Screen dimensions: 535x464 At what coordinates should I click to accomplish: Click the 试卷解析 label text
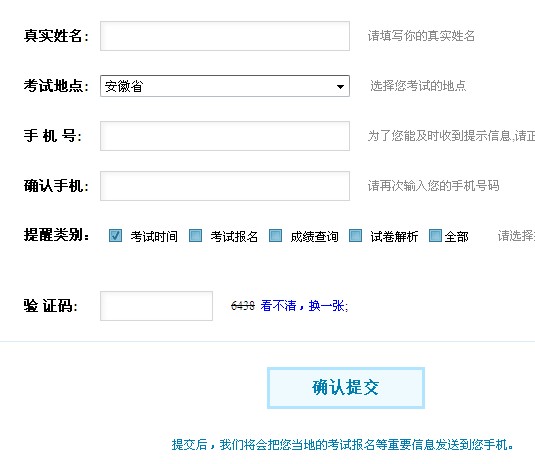click(x=394, y=236)
